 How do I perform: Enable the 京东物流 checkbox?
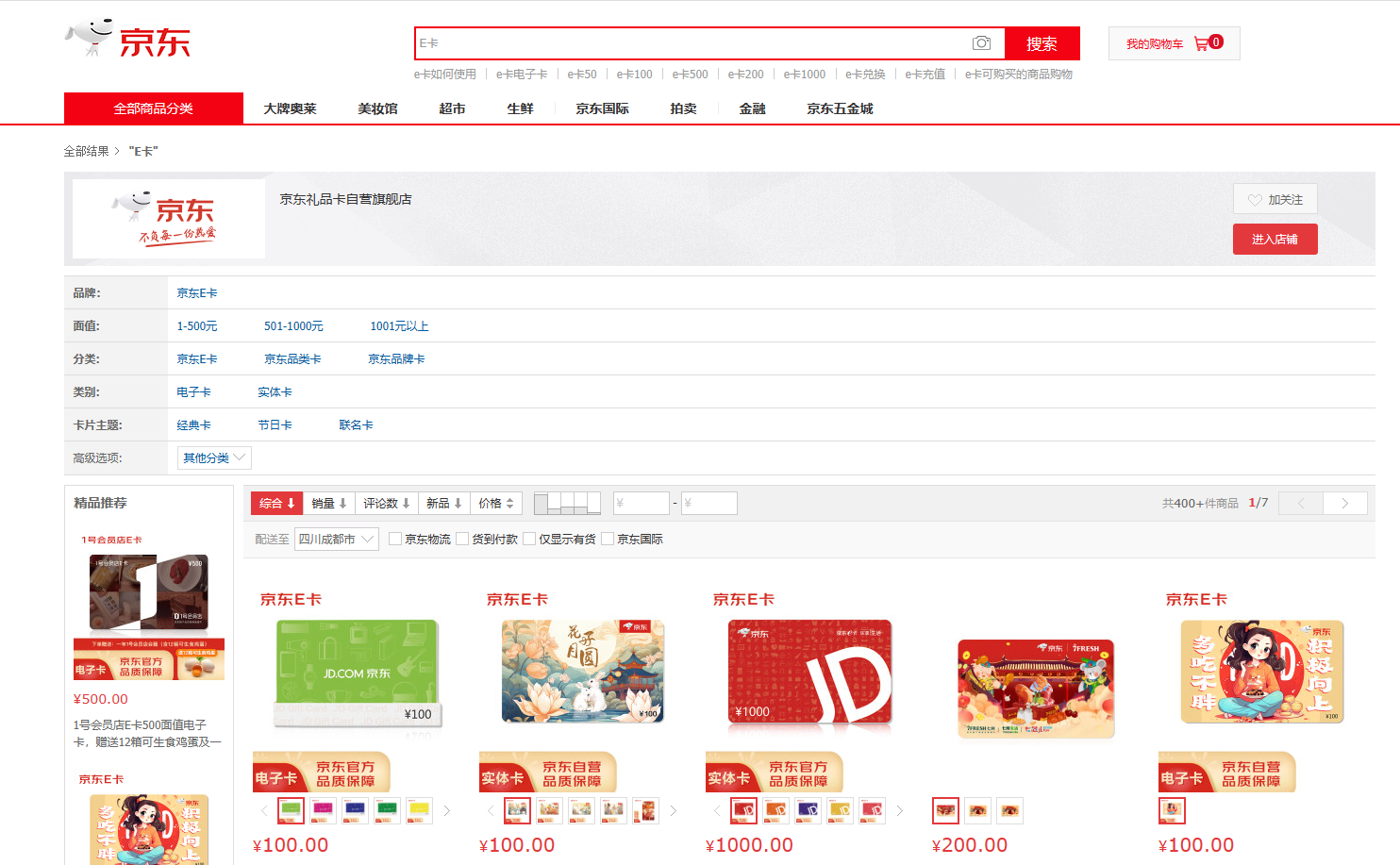(x=395, y=539)
